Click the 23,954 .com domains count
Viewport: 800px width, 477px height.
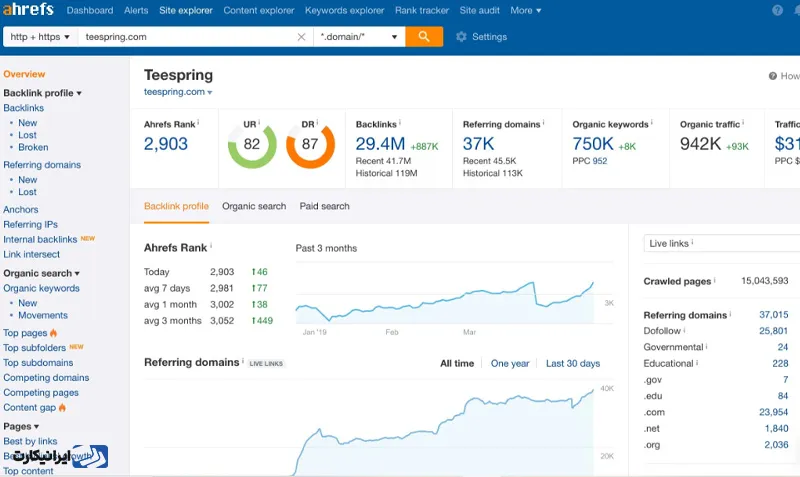tap(773, 412)
